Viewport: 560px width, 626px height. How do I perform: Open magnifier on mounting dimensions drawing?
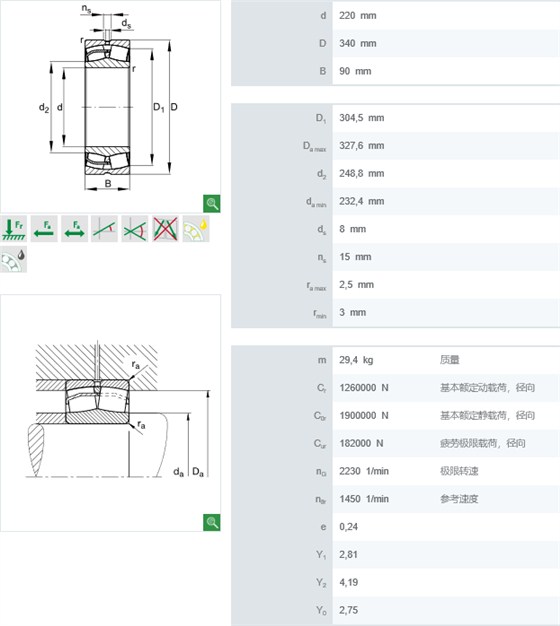[212, 522]
